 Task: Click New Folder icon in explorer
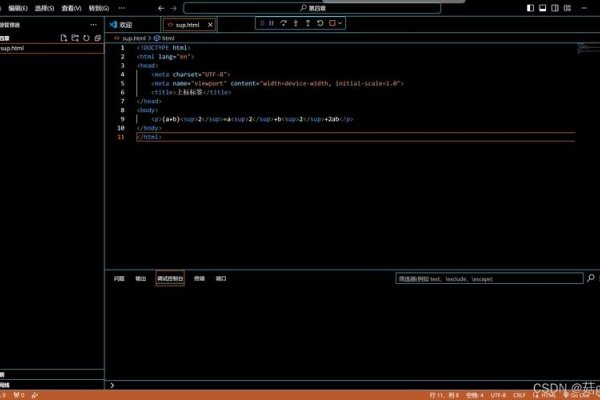[74, 37]
